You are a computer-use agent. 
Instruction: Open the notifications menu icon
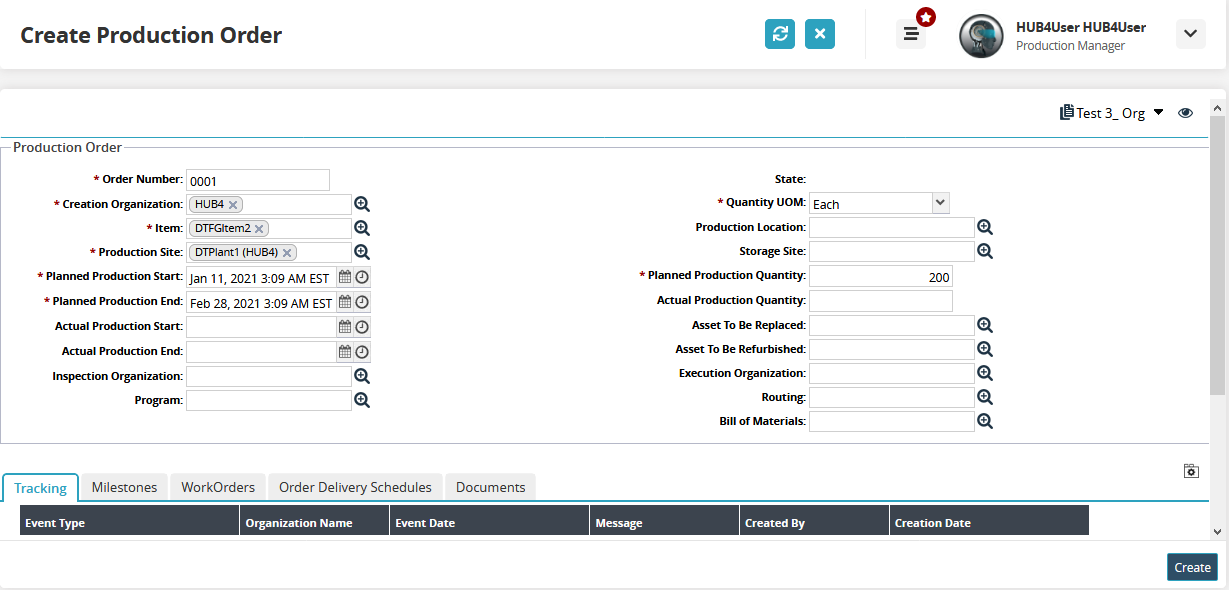(911, 34)
